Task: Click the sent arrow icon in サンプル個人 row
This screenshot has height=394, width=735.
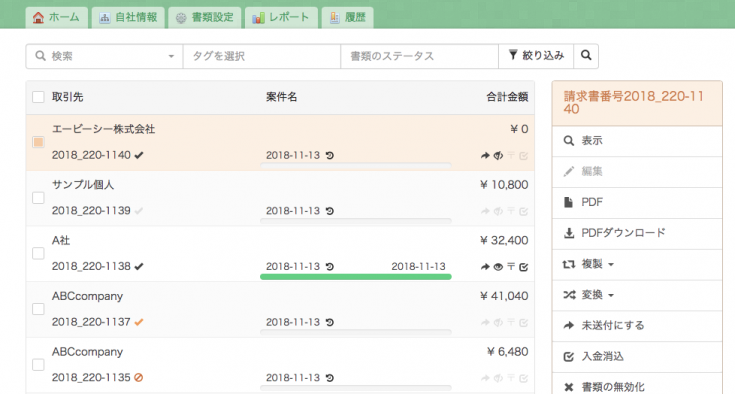Action: [x=485, y=211]
